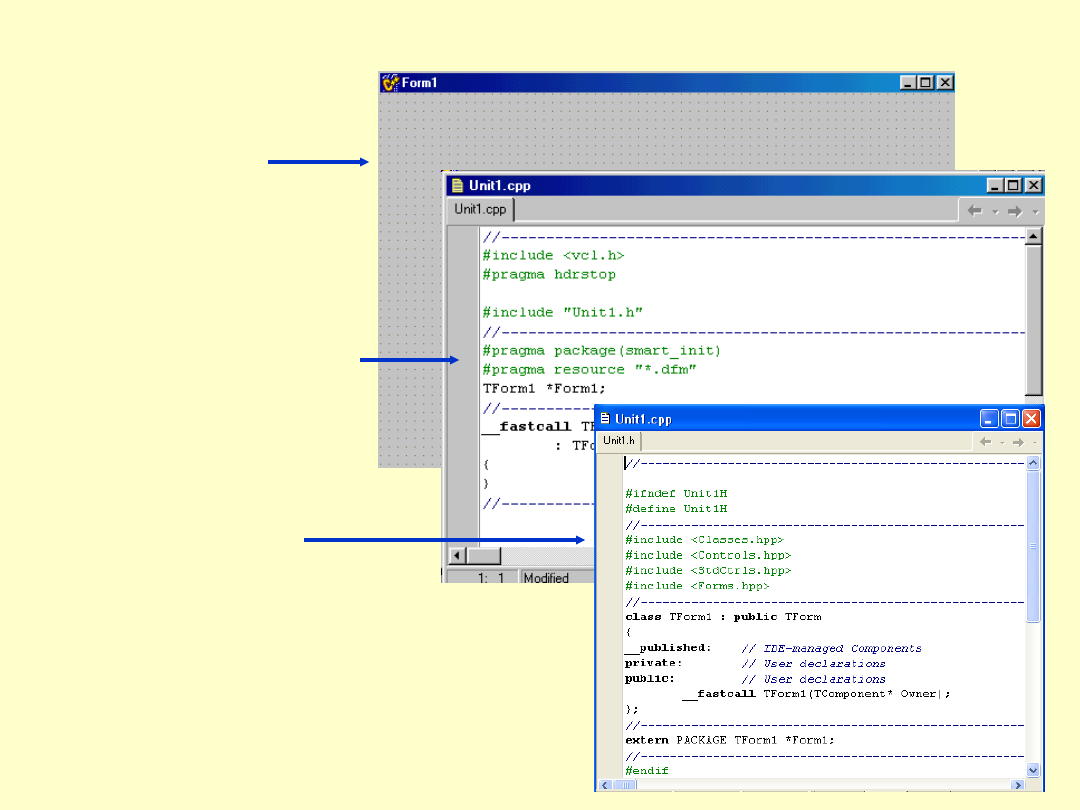Click the 'TForm1 *Form1;' line
The image size is (1080, 810).
pos(543,388)
